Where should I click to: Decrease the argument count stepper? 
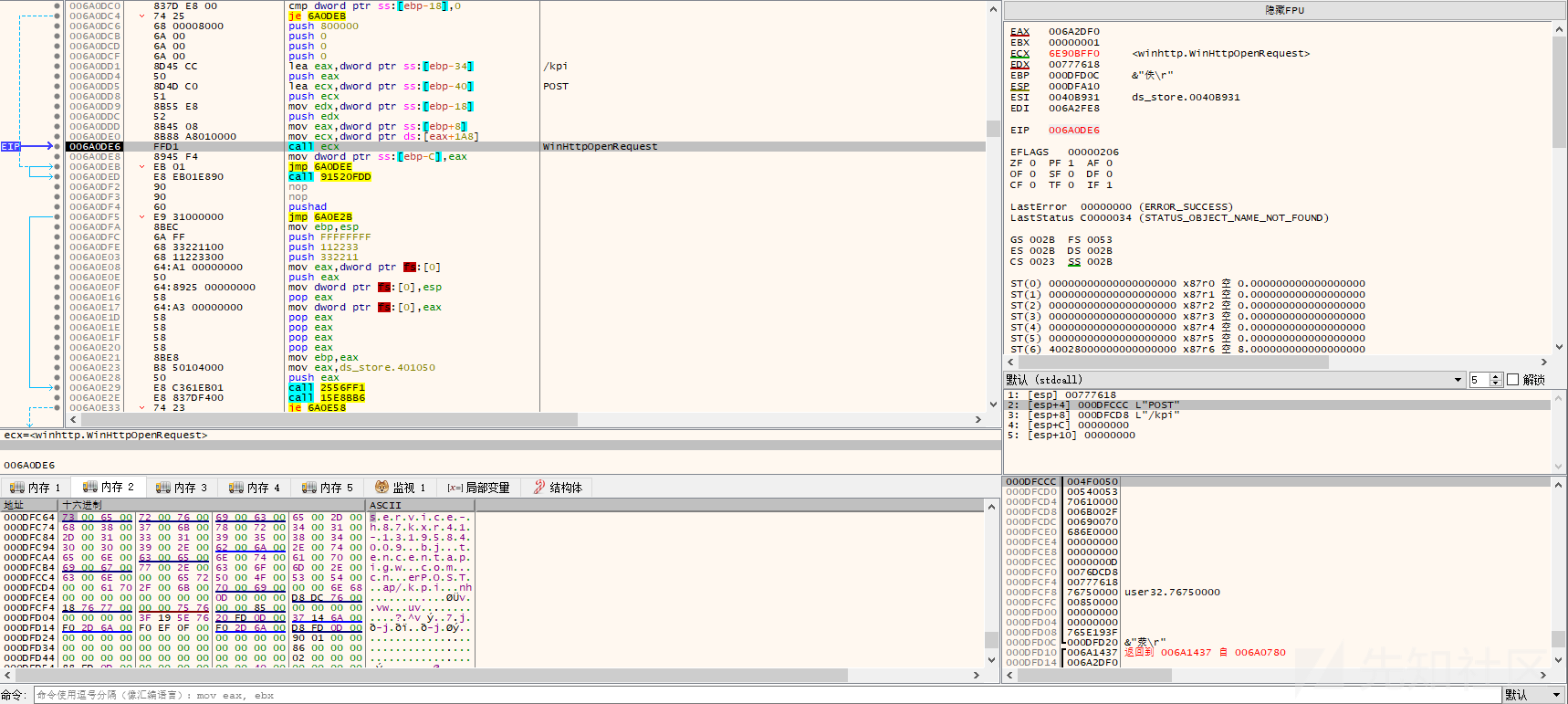tap(1496, 384)
